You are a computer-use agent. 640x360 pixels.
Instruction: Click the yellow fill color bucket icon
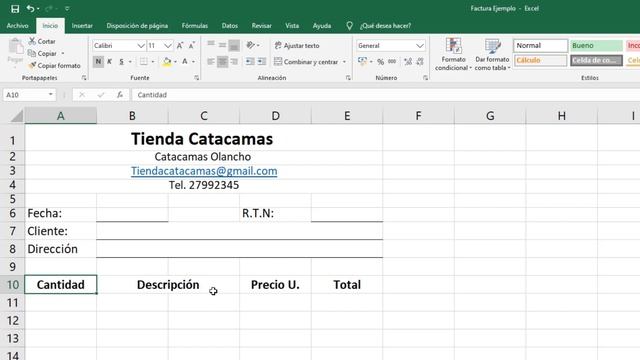167,62
